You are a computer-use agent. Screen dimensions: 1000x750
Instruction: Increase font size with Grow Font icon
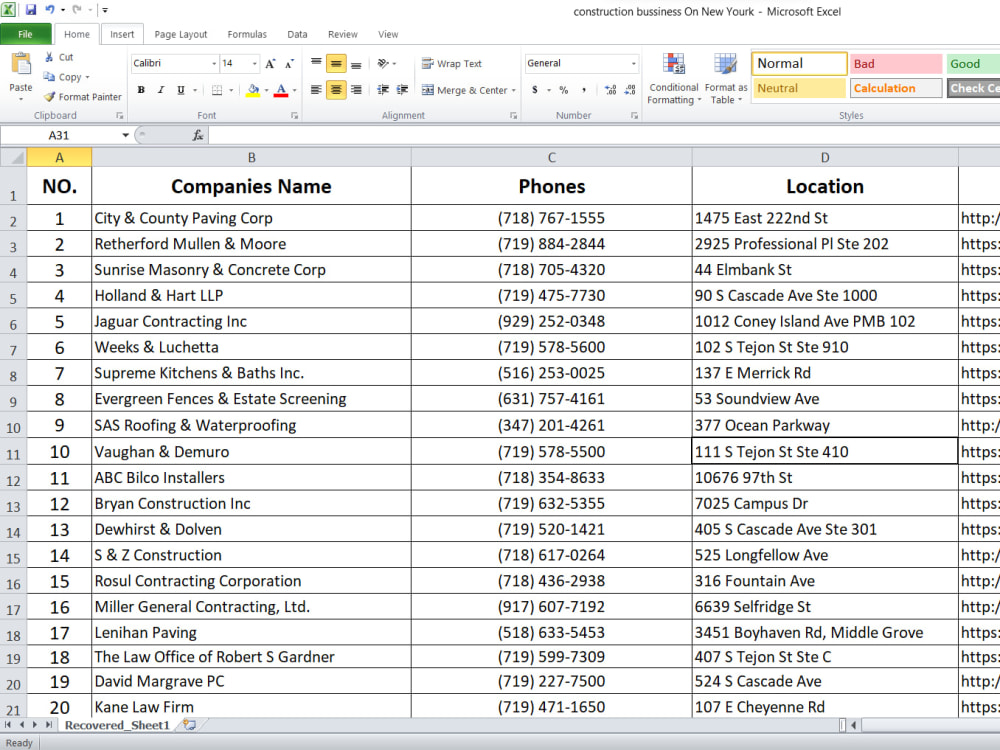tap(270, 64)
